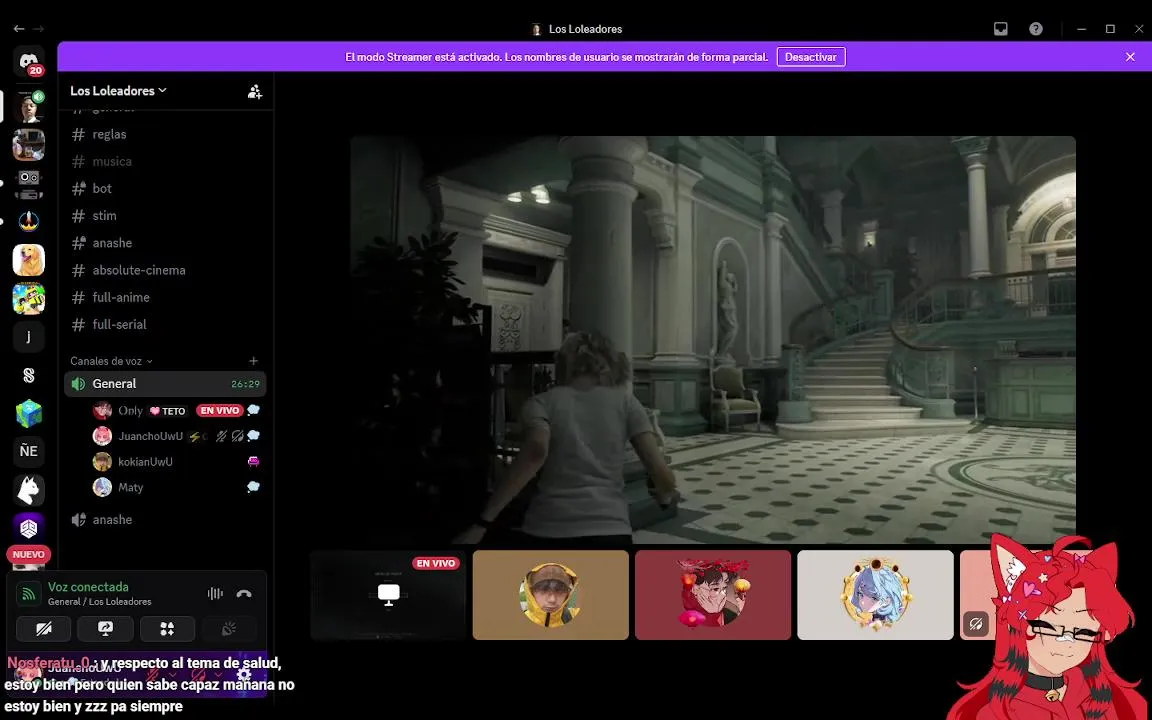Viewport: 1152px width, 720px height.
Task: Click the EN VIVO badge beside Only
Action: 219,411
